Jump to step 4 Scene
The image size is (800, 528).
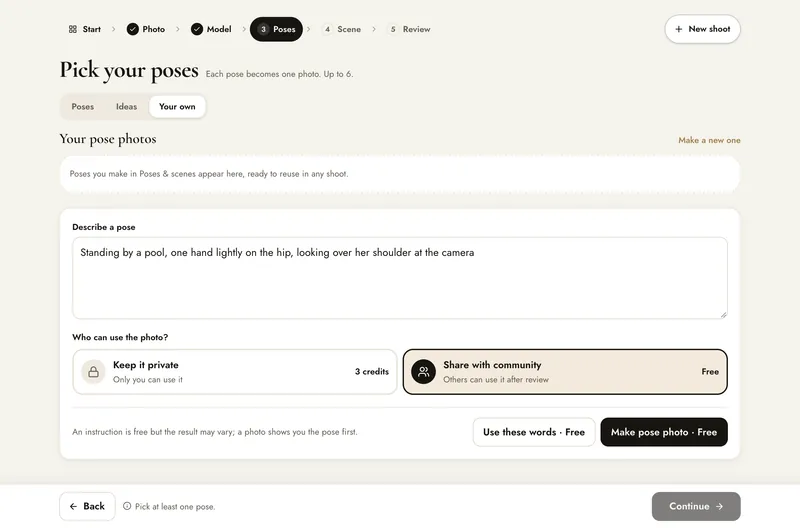point(342,29)
